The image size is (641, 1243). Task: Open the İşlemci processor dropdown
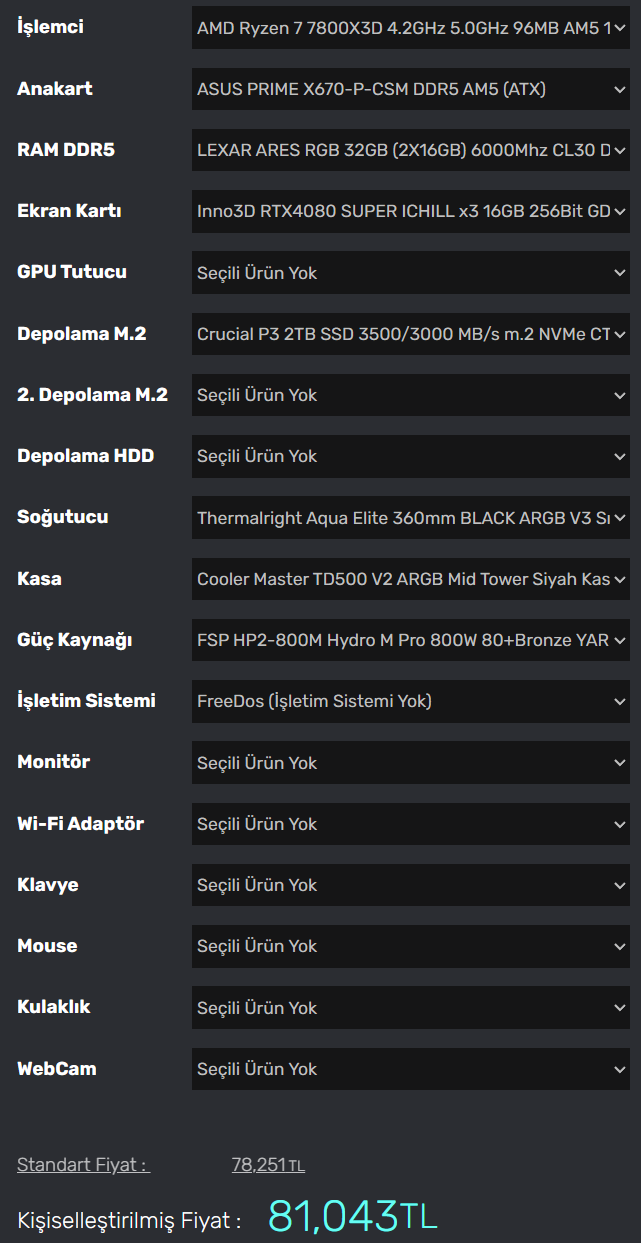tap(410, 28)
